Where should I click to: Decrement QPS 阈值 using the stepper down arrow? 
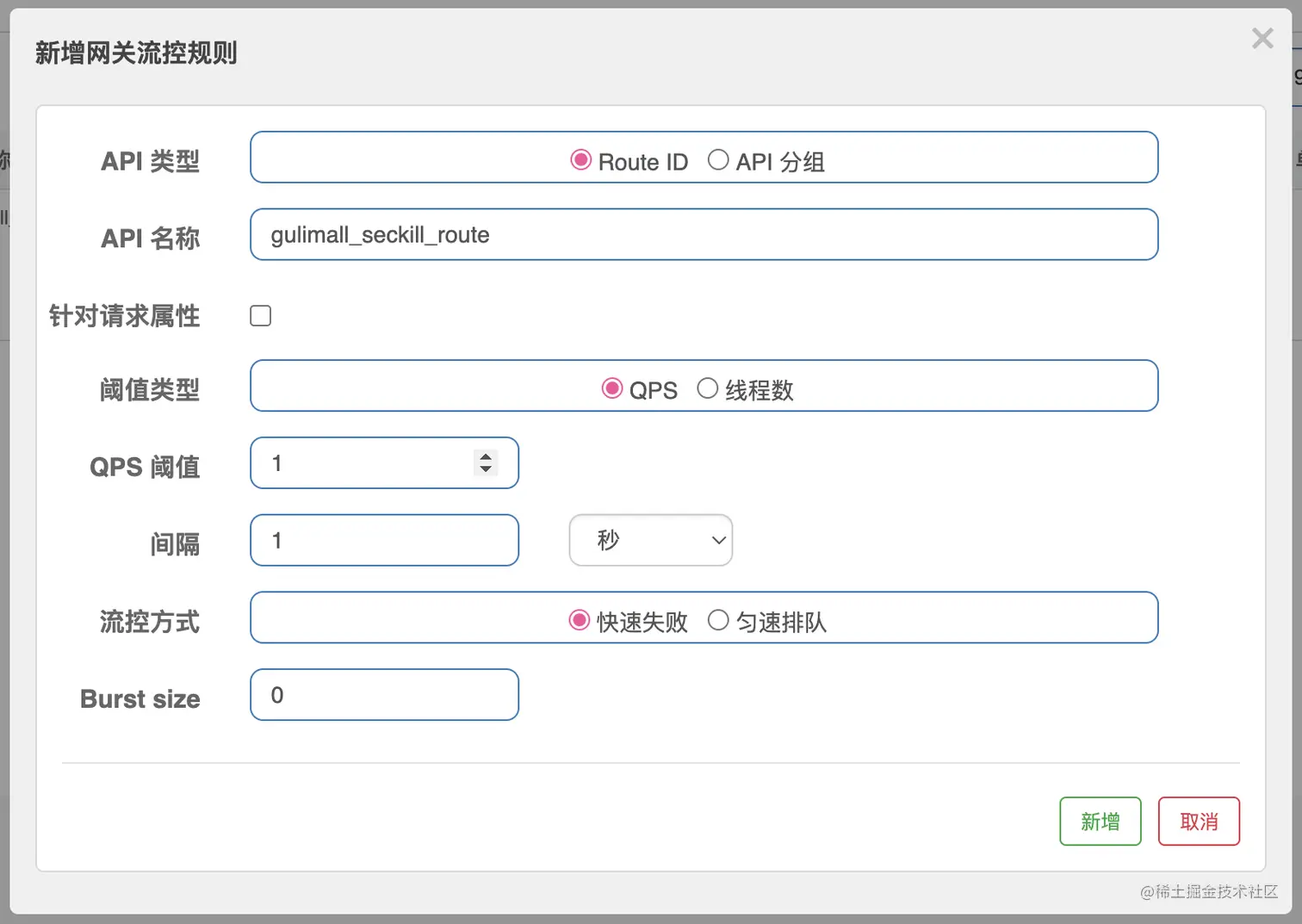(485, 469)
